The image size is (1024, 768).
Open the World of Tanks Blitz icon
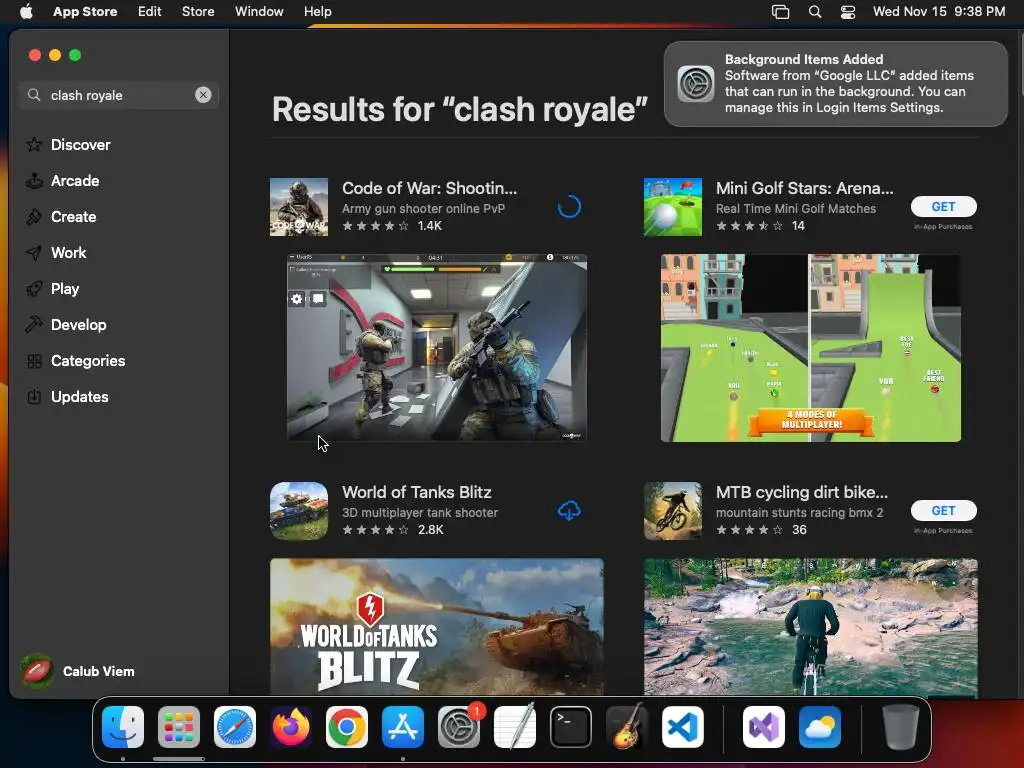point(299,511)
